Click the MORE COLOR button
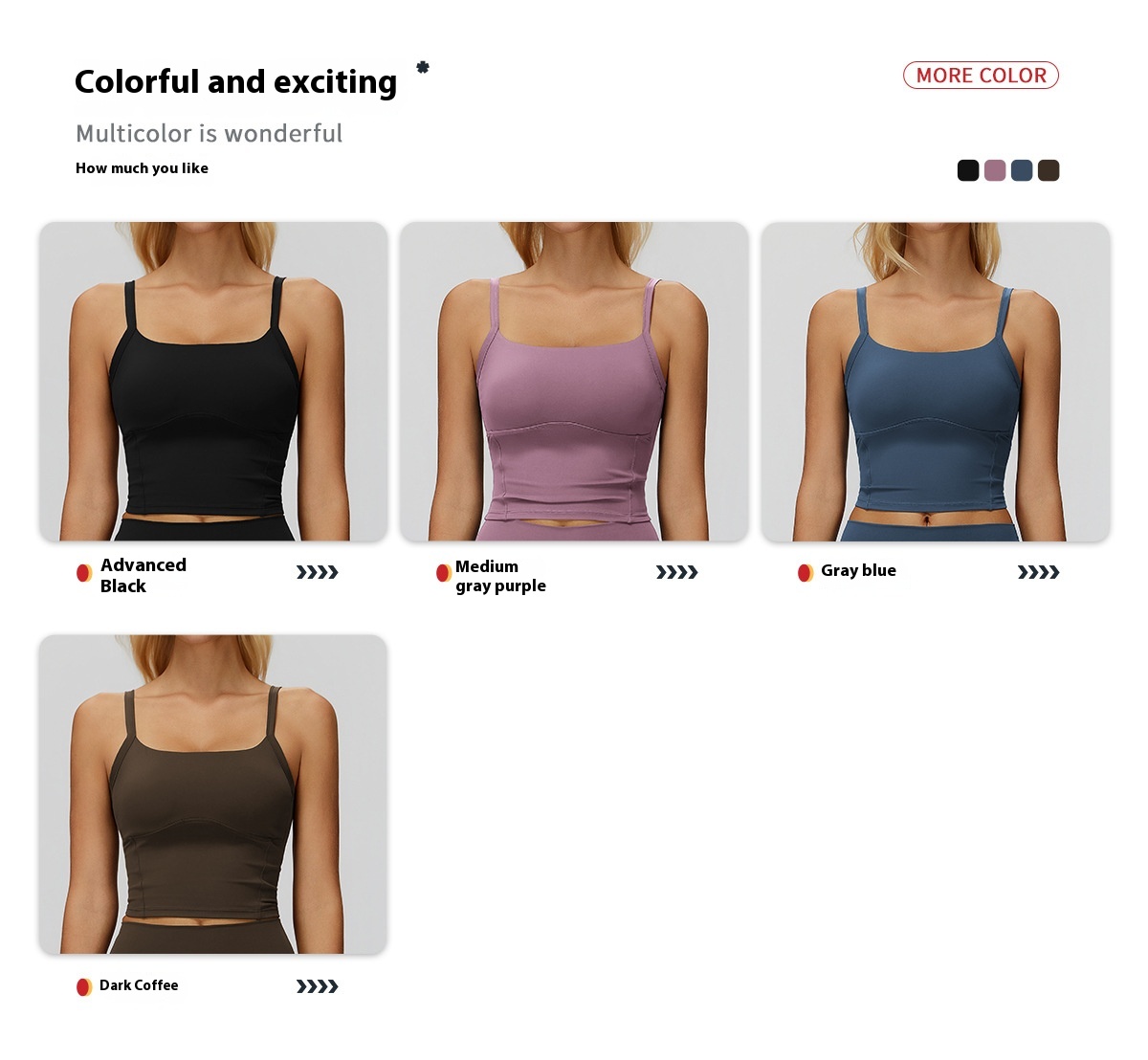This screenshot has height=1060, width=1148. [x=981, y=76]
